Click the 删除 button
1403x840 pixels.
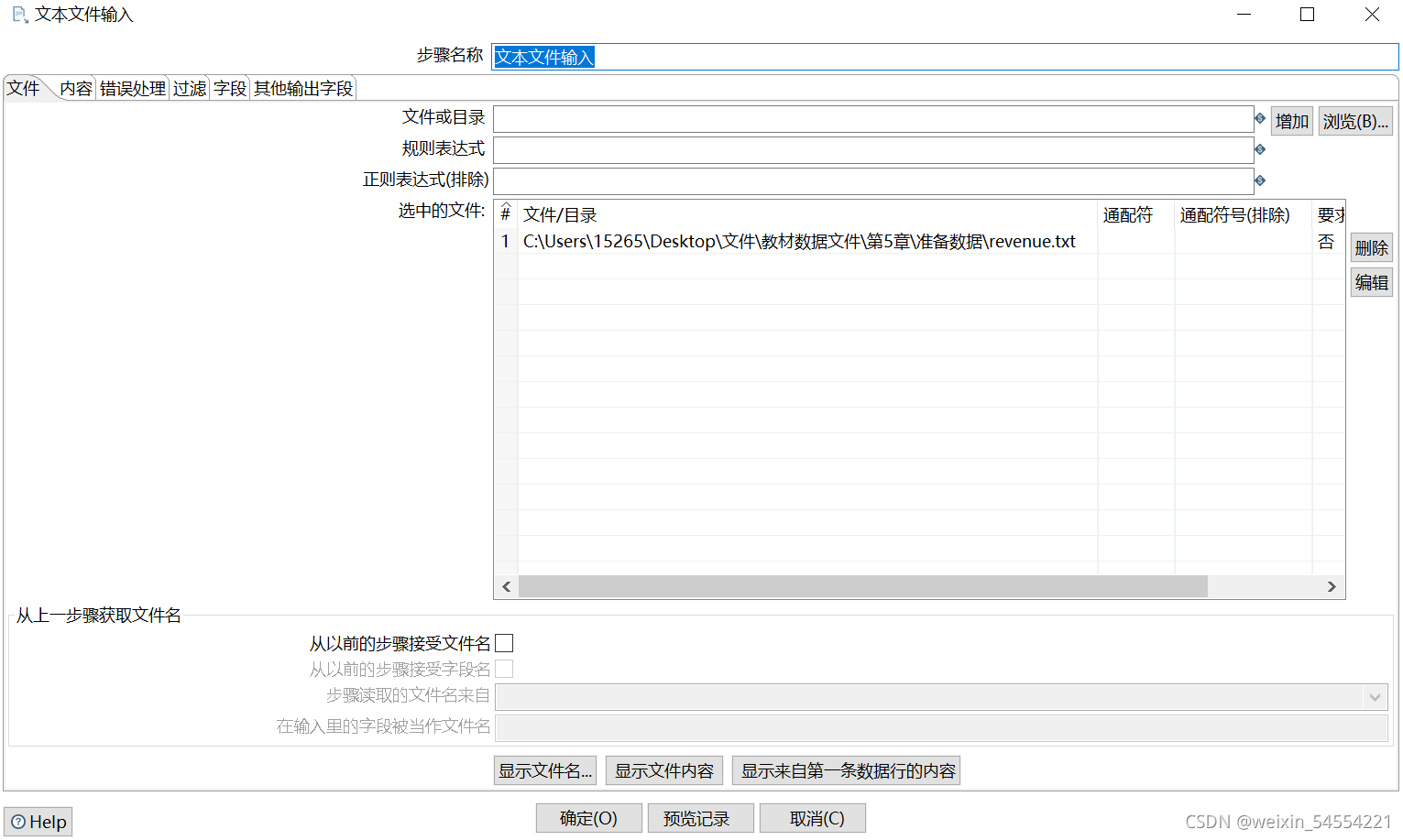(1372, 247)
